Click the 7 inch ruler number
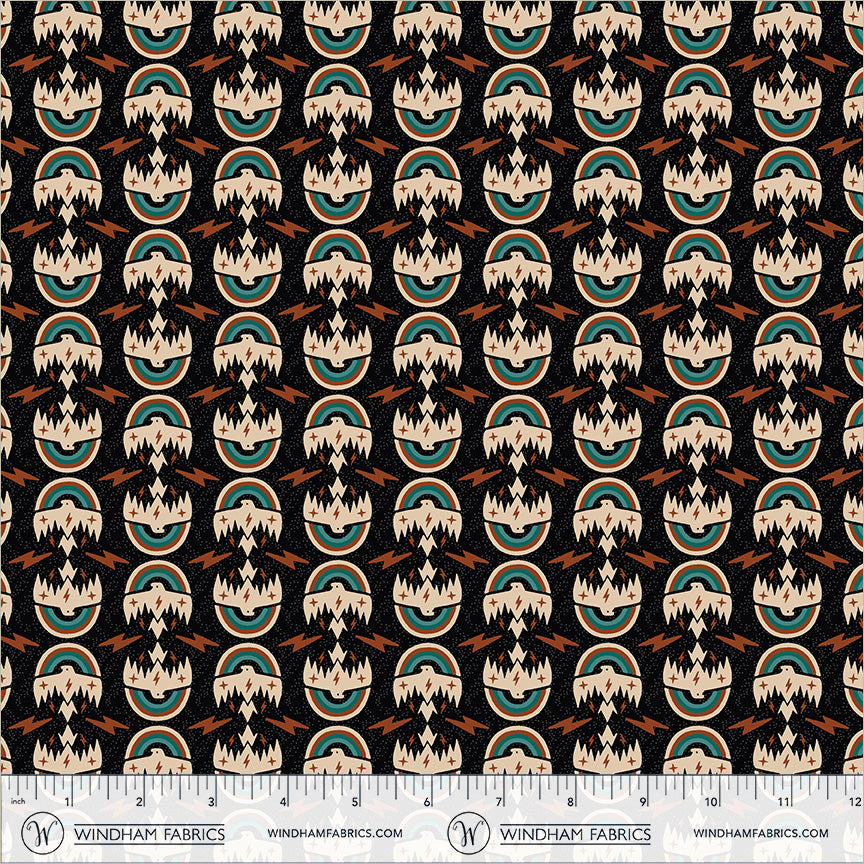Screen dimensions: 864x864 coord(500,802)
